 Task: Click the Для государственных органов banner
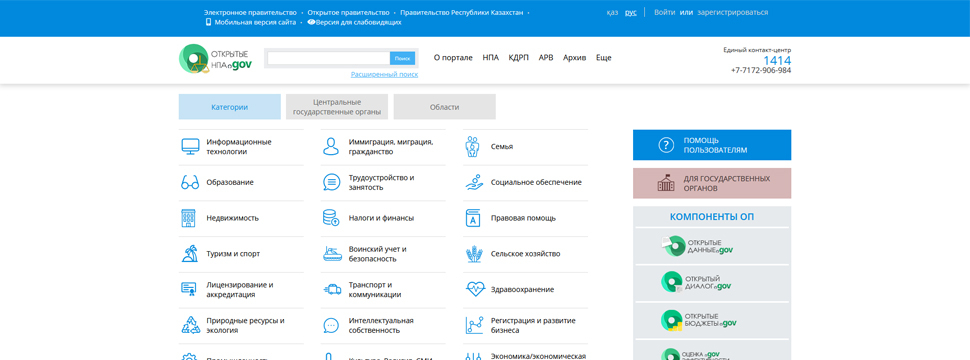point(711,183)
